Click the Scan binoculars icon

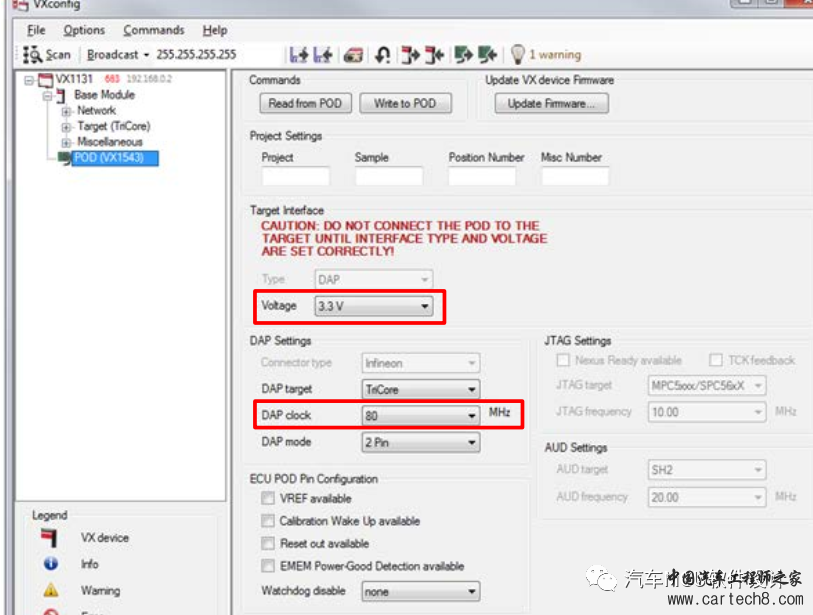pyautogui.click(x=32, y=54)
